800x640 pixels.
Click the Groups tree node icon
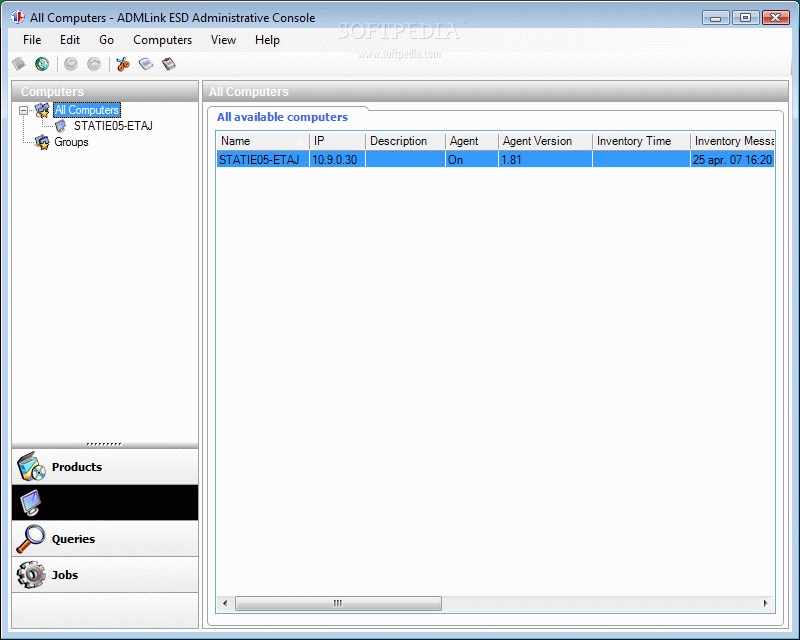[x=42, y=142]
